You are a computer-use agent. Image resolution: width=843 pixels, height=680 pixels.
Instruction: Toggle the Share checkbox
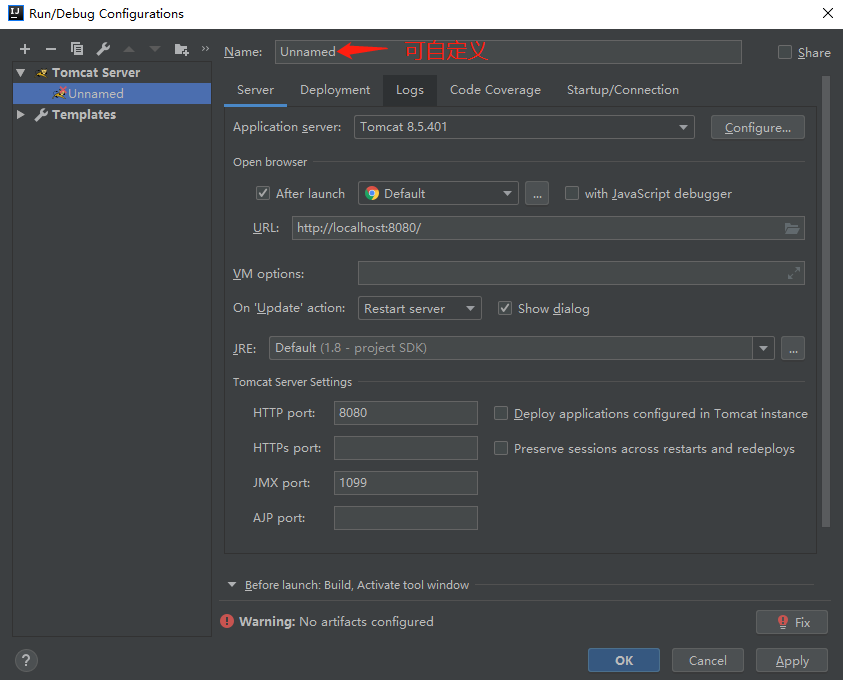785,52
